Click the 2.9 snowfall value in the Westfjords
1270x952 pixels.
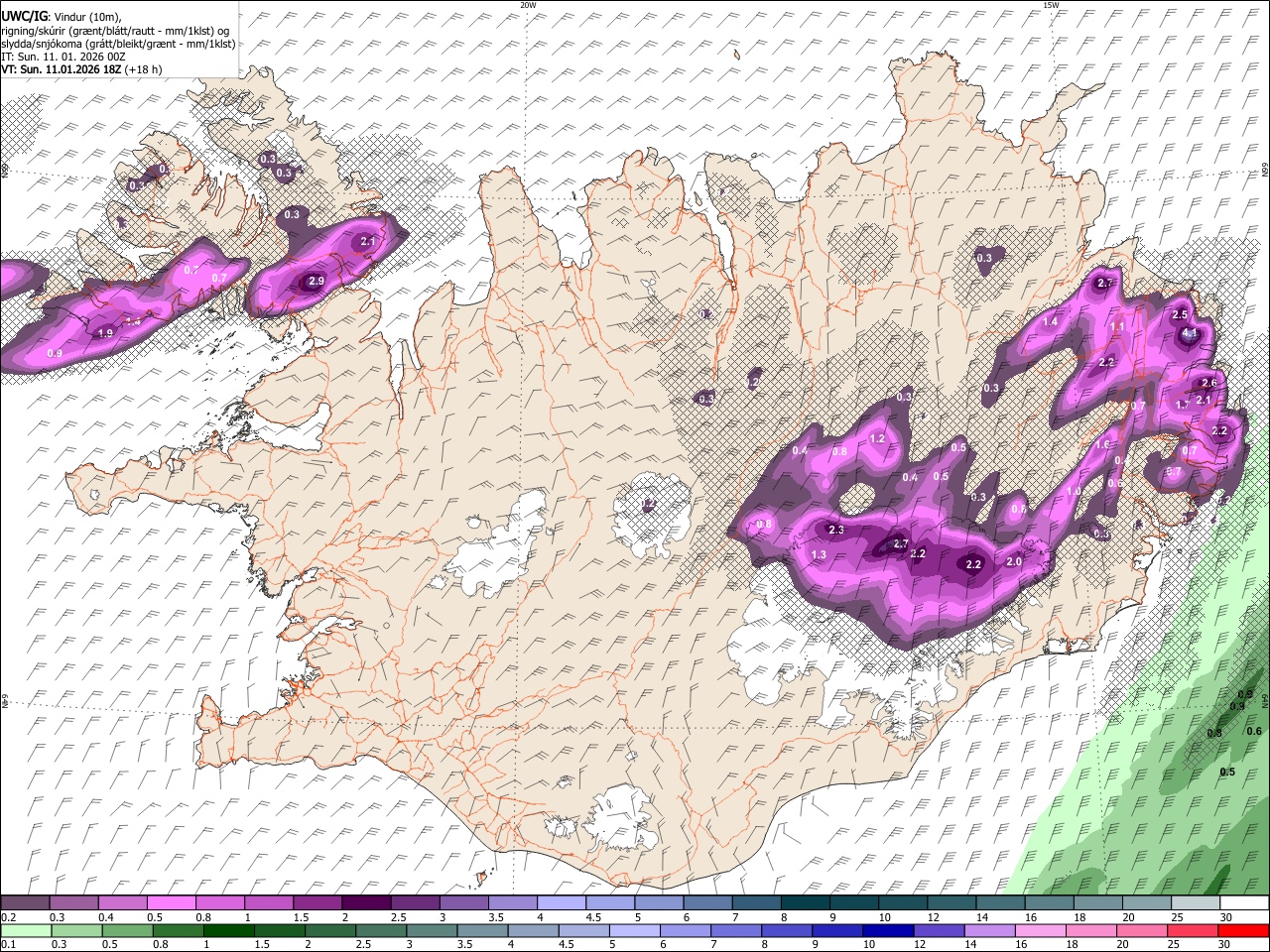tap(317, 282)
